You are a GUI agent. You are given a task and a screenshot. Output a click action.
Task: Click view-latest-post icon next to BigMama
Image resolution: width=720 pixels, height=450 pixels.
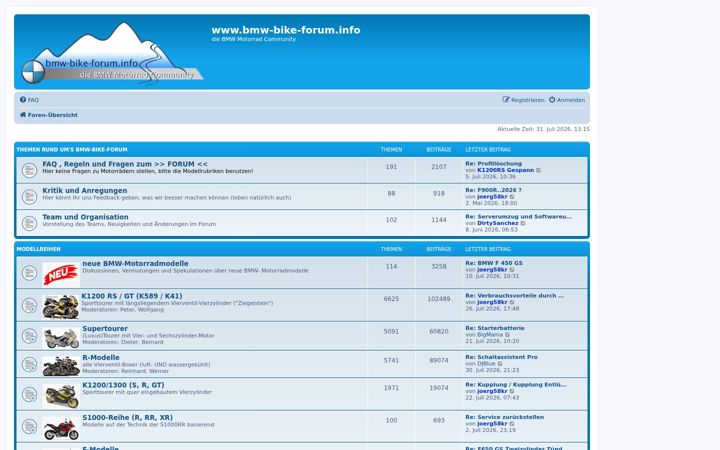click(508, 335)
